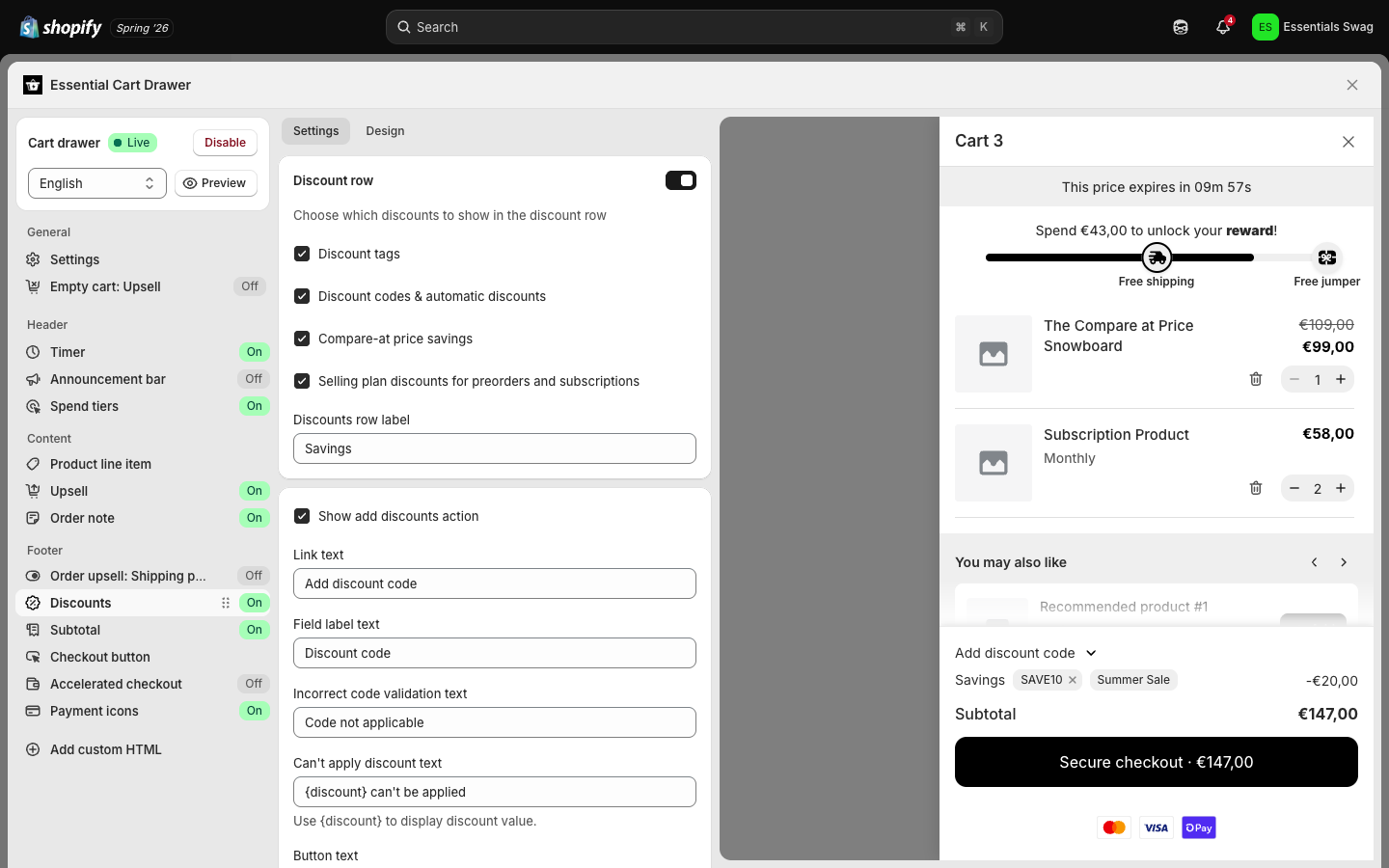Open the notifications bell icon
The width and height of the screenshot is (1389, 868).
click(1223, 27)
